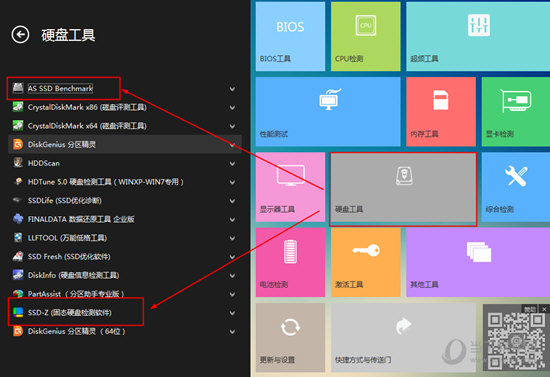Open the CPU检测 tile
Image resolution: width=550 pixels, height=377 pixels.
click(365, 36)
